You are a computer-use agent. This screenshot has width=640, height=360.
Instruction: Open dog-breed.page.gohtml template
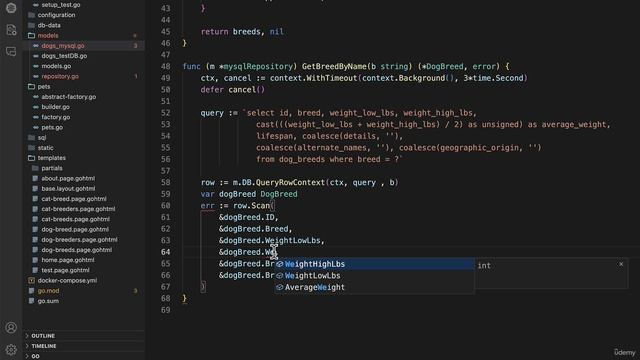tap(84, 229)
